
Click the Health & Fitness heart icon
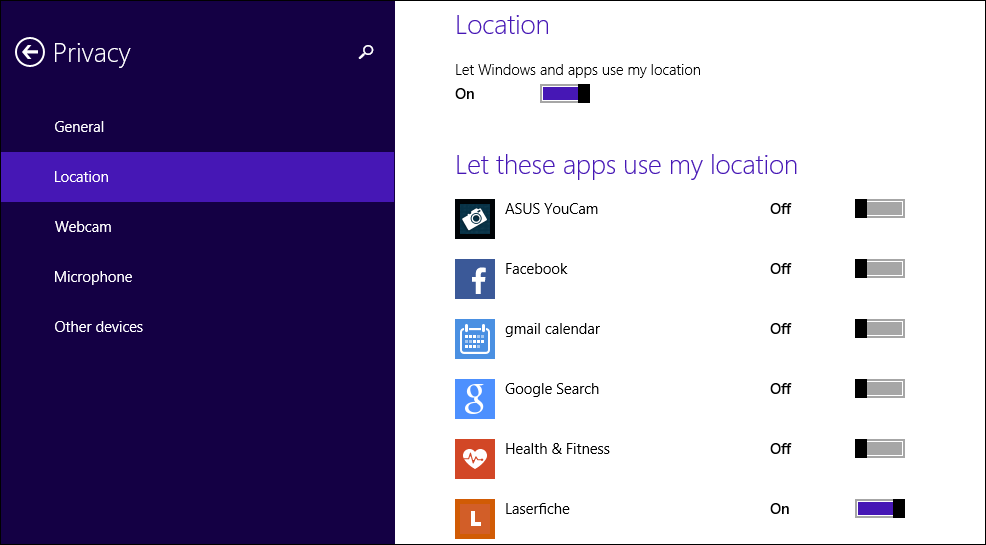click(475, 459)
